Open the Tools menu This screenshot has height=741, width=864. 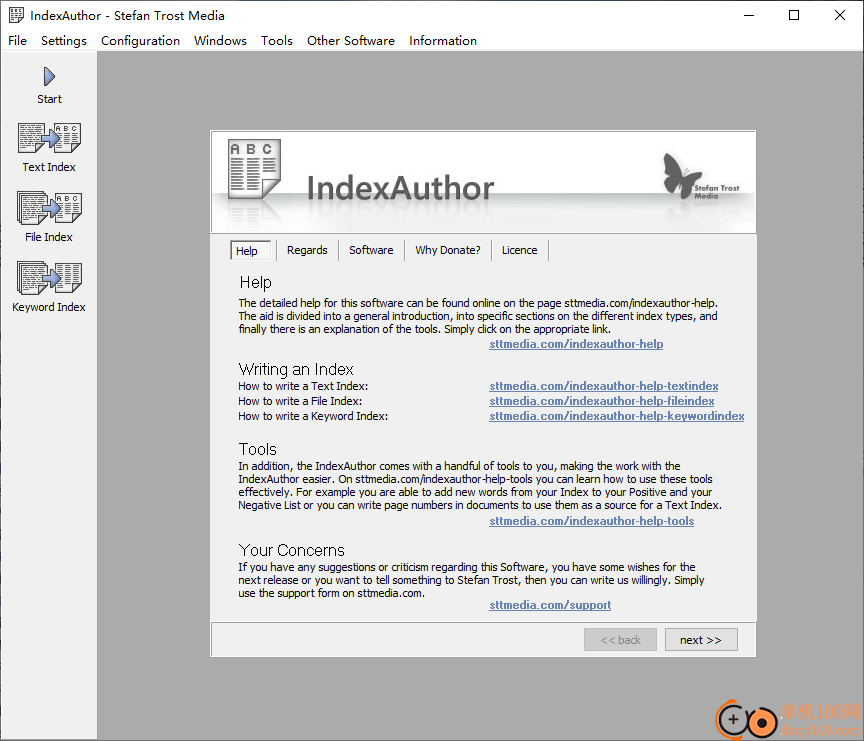277,41
